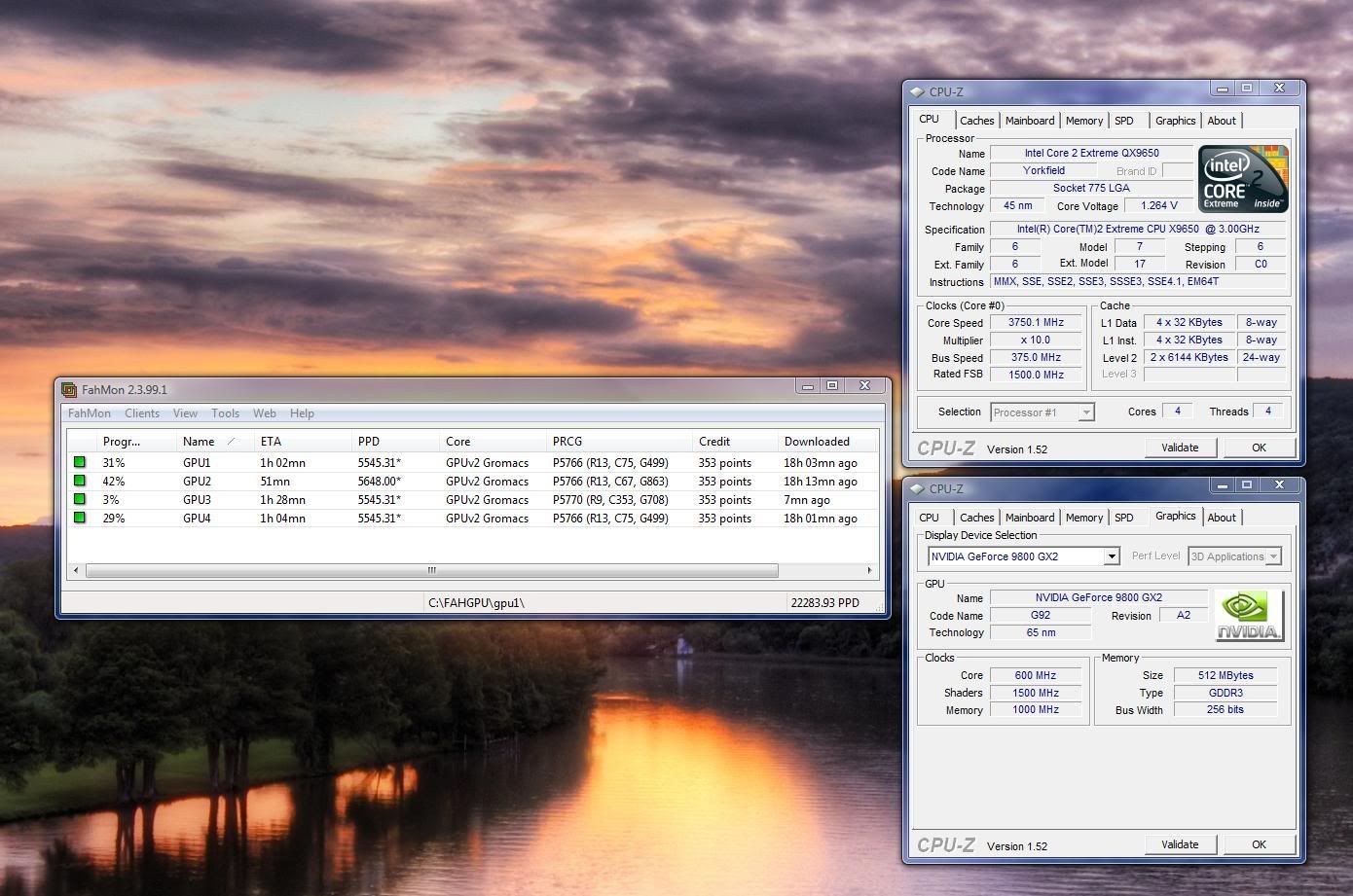Click the green status square for GPU4

coord(80,518)
